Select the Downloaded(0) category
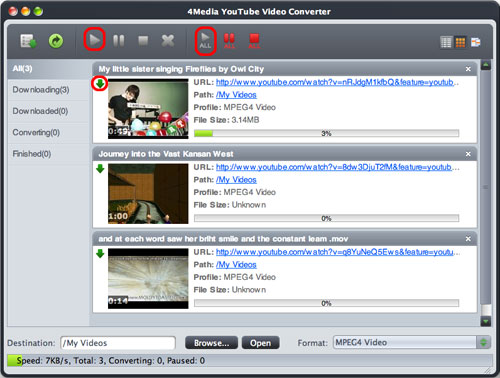This screenshot has width=500, height=378. pos(49,111)
